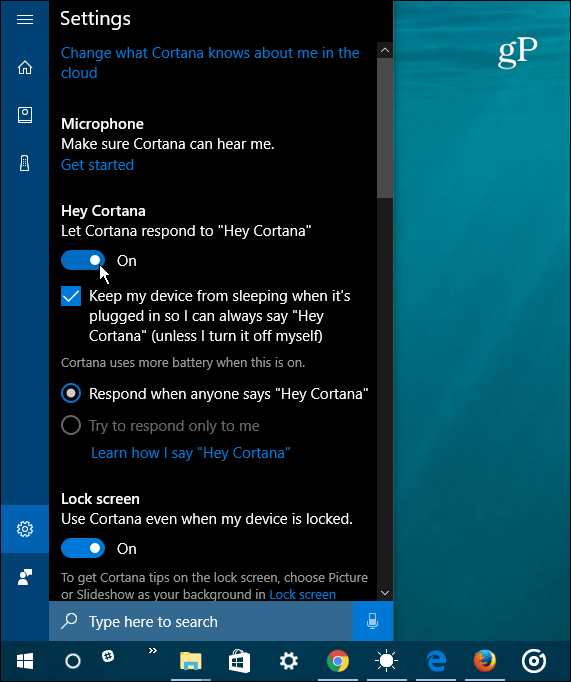Click the scrollbar down arrow
The height and width of the screenshot is (682, 571).
pyautogui.click(x=385, y=593)
